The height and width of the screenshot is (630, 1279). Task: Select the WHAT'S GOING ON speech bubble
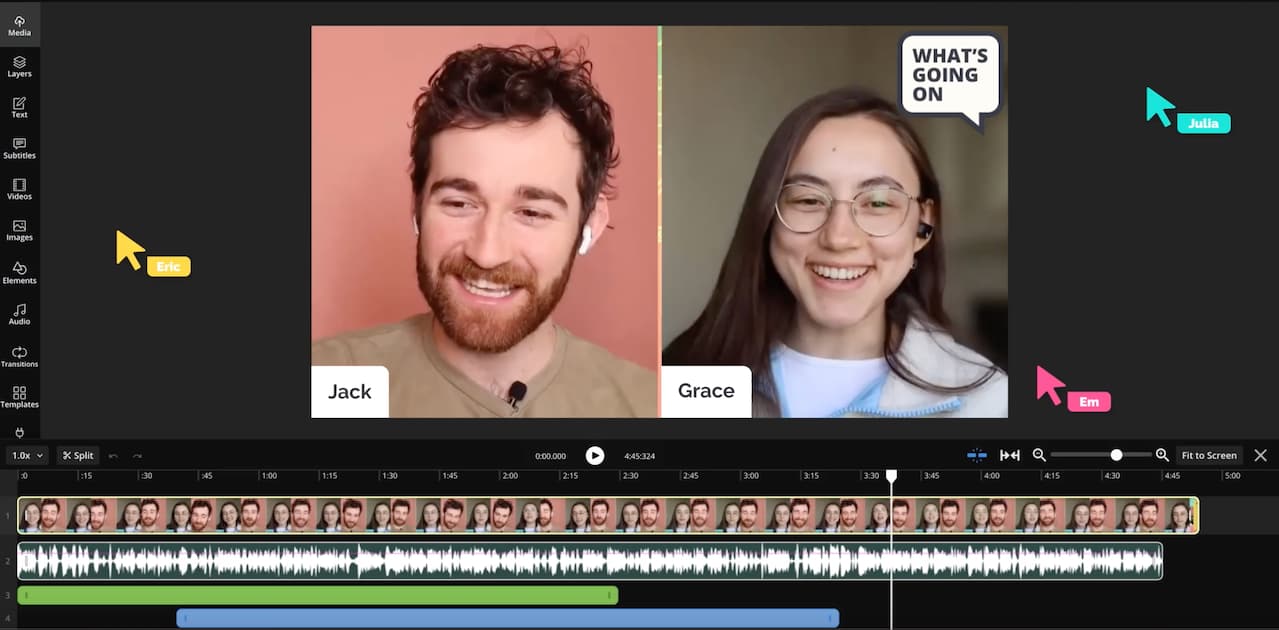tap(949, 80)
